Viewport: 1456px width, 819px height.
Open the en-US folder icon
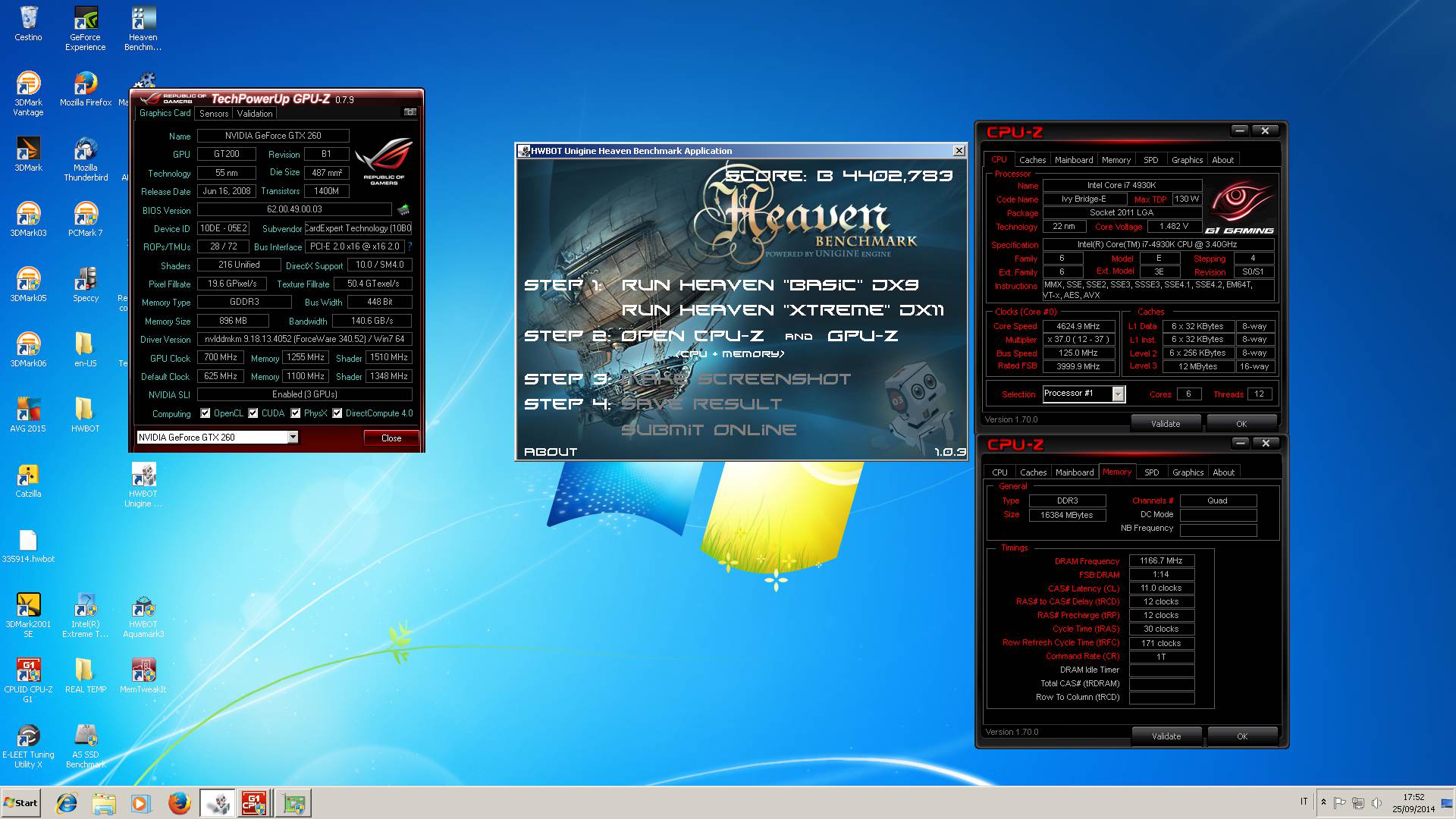coord(86,350)
